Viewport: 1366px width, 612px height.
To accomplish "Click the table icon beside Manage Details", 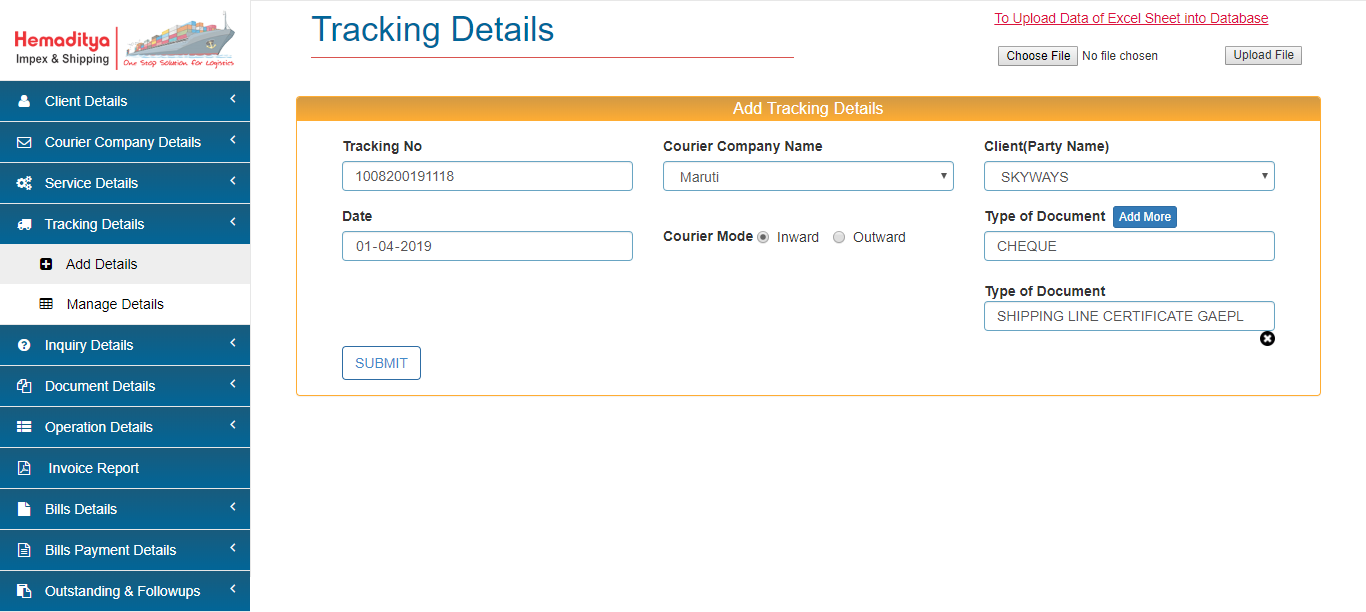I will pyautogui.click(x=46, y=304).
